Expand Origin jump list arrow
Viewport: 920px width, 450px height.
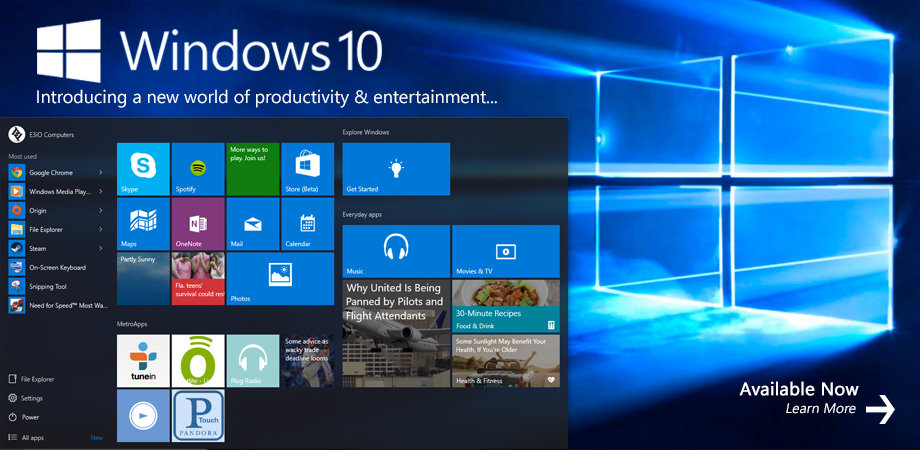101,210
